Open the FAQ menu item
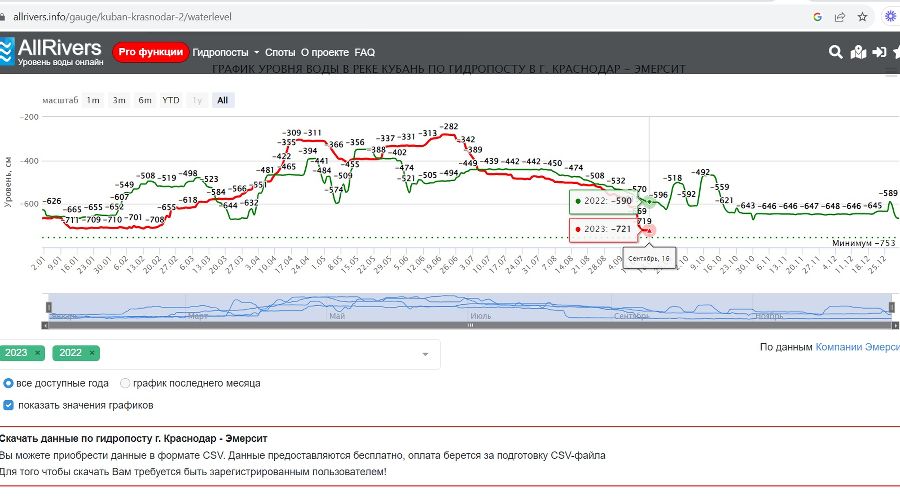The image size is (900, 500). point(365,52)
